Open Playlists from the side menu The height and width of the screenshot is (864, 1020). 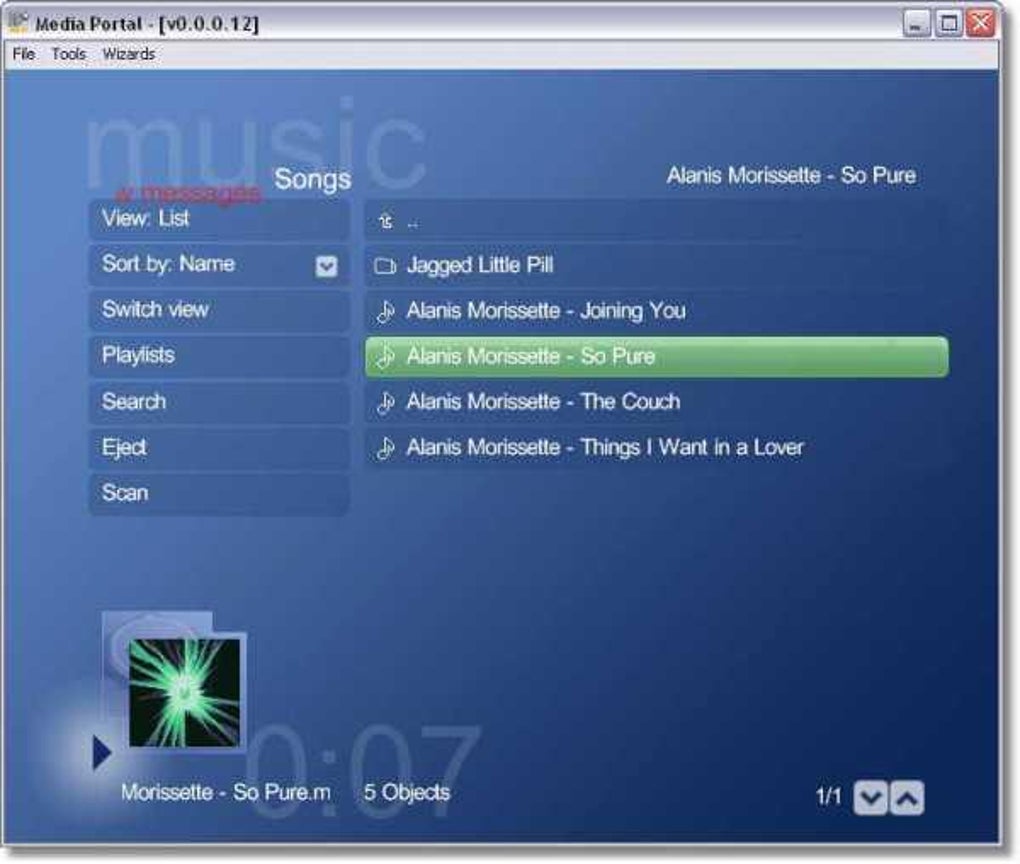coord(219,356)
